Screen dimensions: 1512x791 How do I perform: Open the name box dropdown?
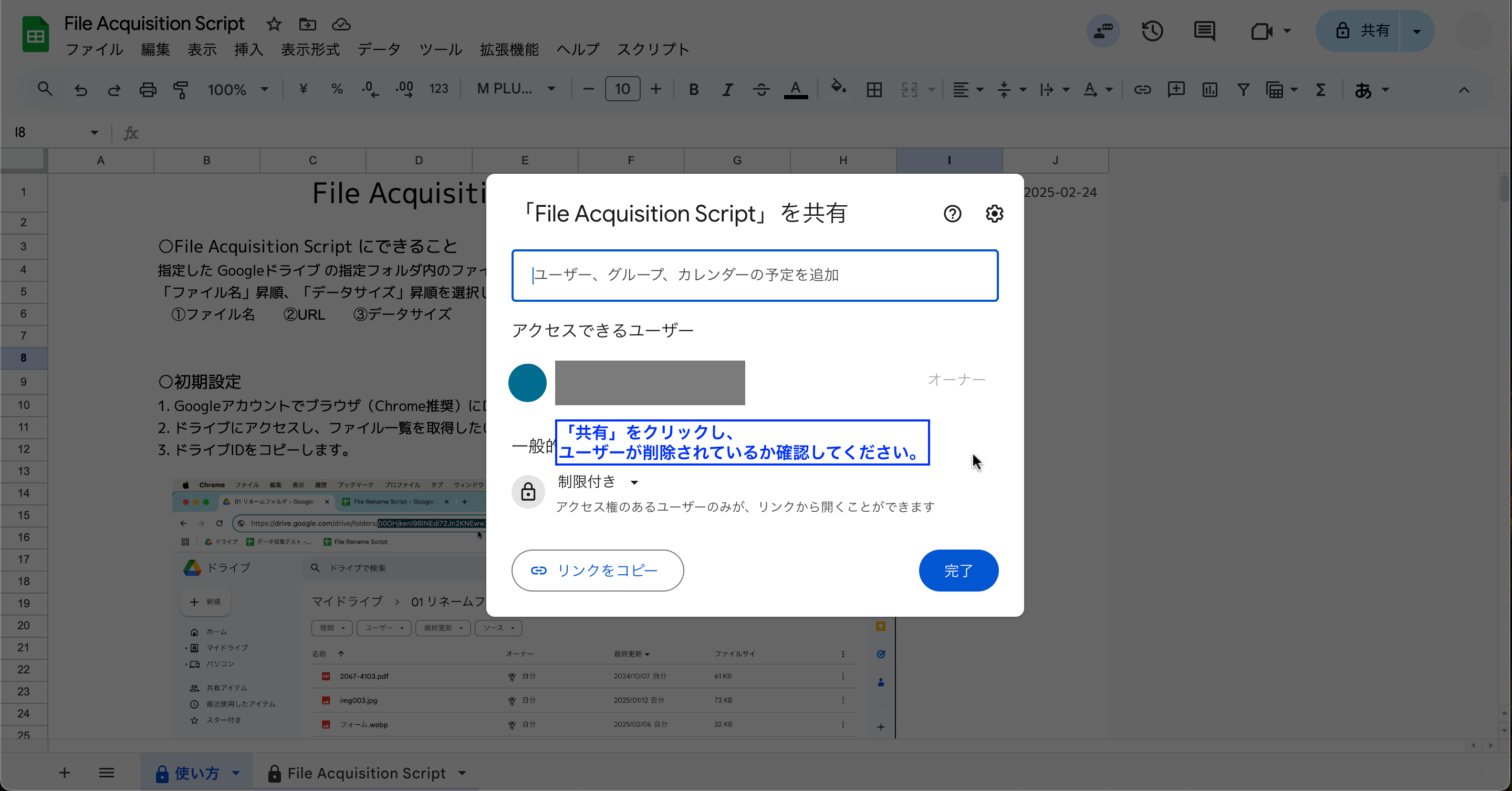[x=94, y=132]
